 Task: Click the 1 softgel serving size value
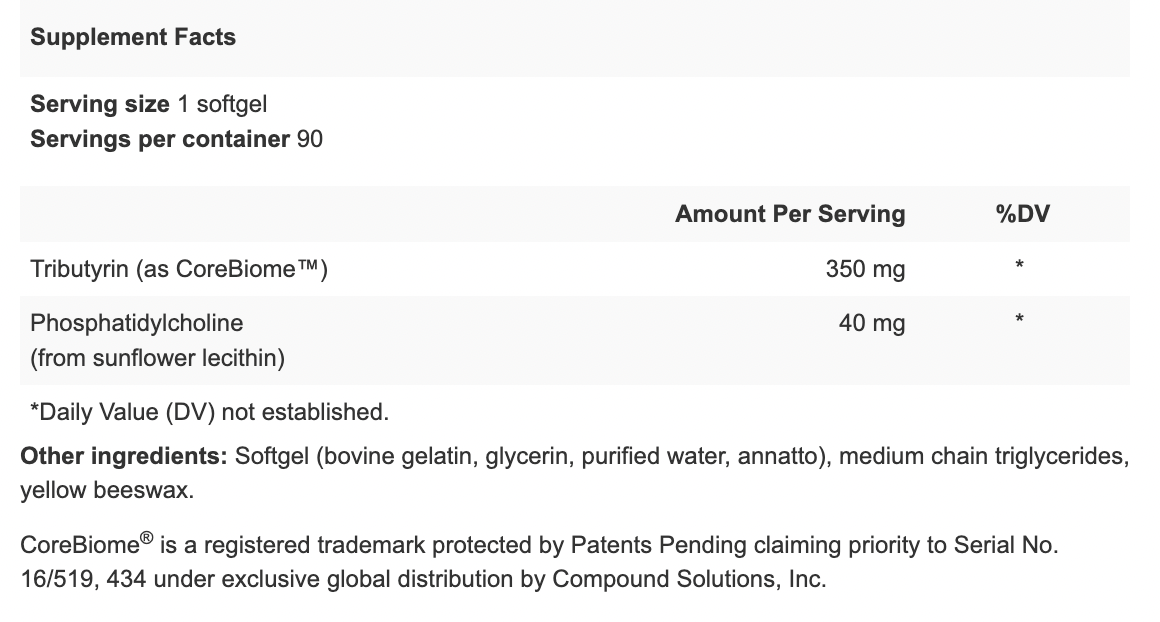[222, 104]
